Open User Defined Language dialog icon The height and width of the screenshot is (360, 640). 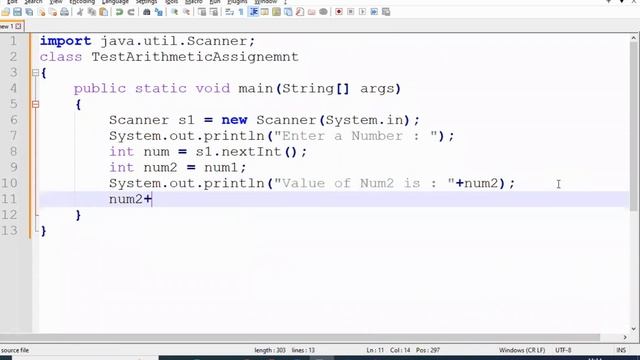pos(265,12)
